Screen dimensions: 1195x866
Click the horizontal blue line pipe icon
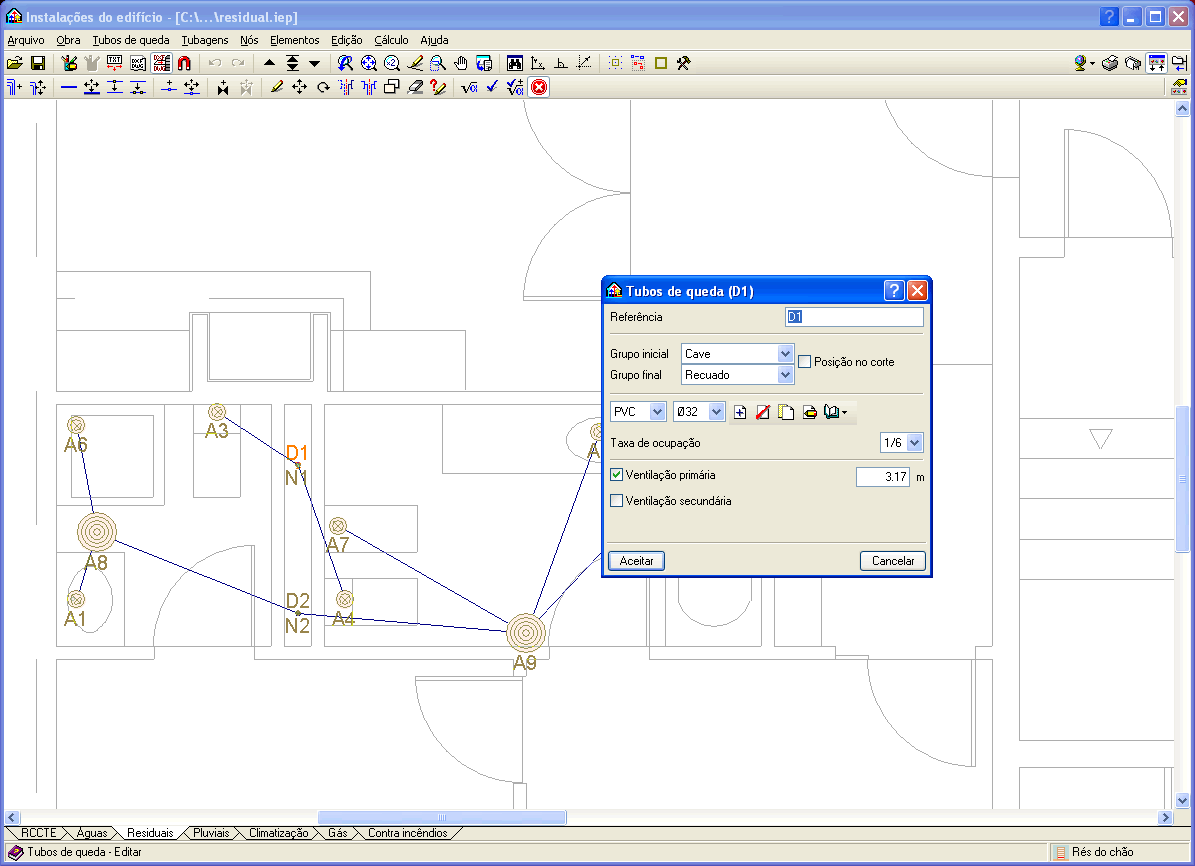tap(69, 88)
